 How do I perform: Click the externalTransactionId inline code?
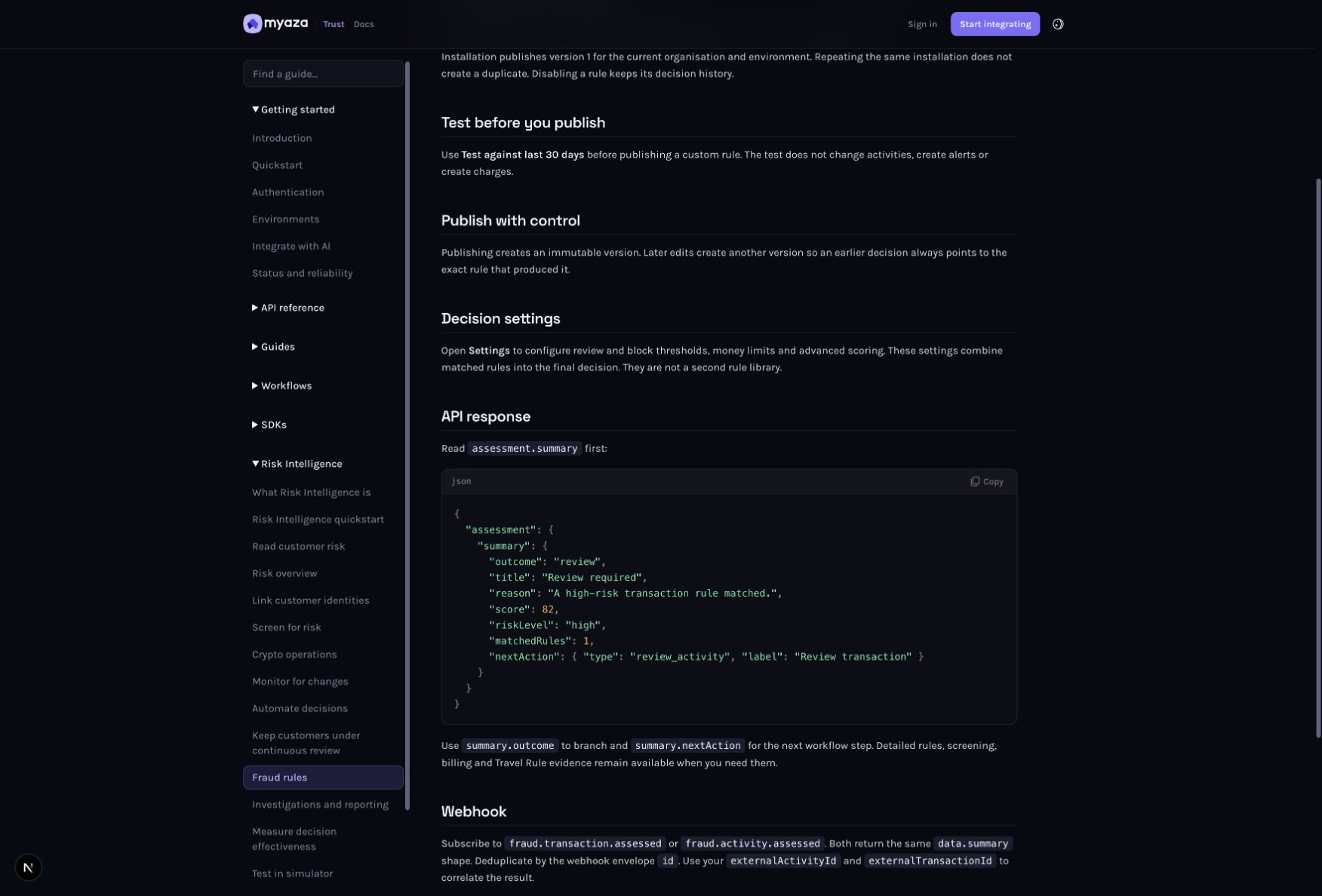(x=929, y=861)
